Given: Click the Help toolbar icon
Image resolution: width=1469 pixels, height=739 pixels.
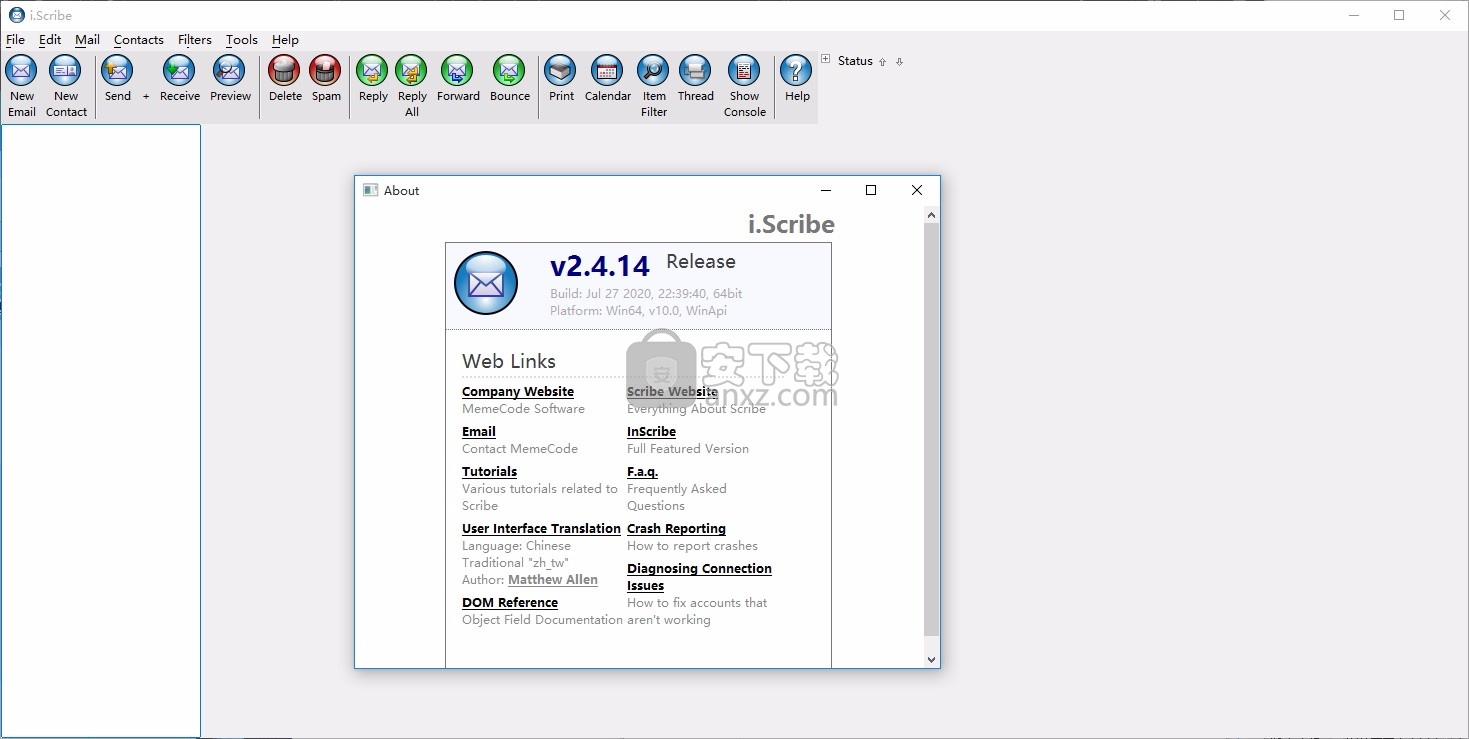Looking at the screenshot, I should 797,71.
